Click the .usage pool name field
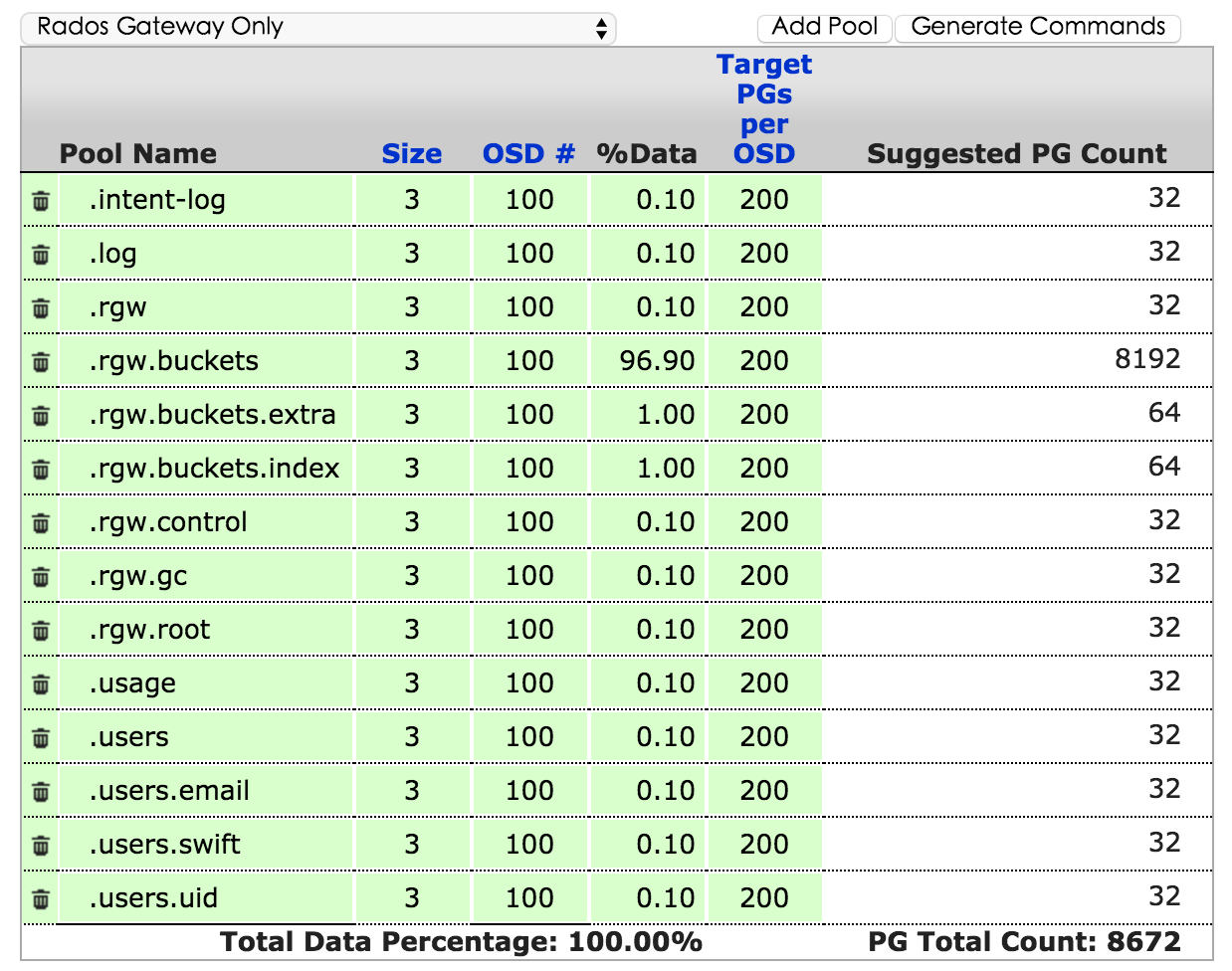This screenshot has width=1232, height=971. [x=207, y=683]
